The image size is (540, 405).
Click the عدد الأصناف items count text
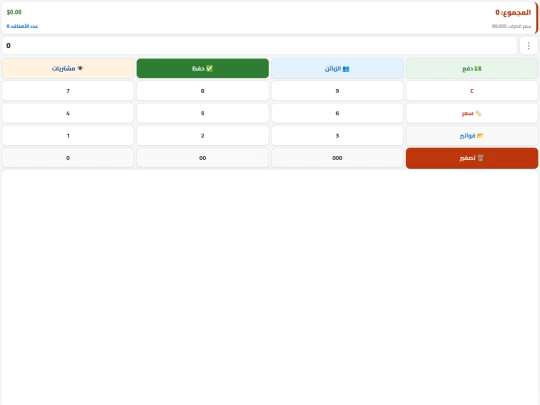coord(22,26)
